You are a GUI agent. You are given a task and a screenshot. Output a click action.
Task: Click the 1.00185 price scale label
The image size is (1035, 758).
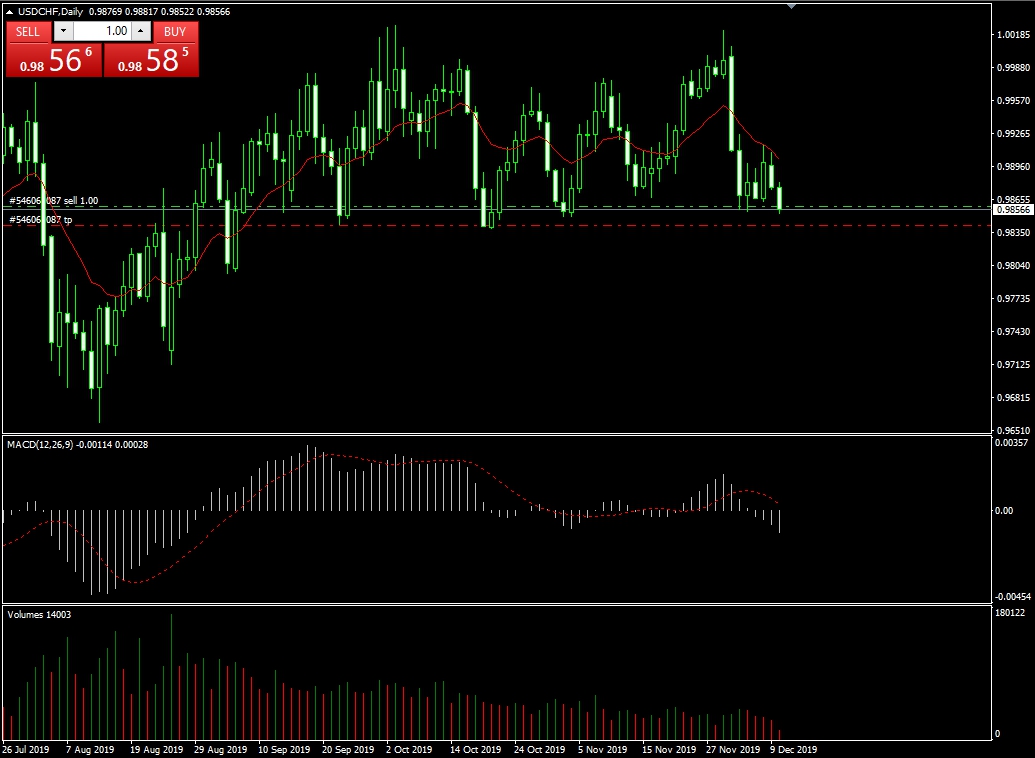[1013, 35]
